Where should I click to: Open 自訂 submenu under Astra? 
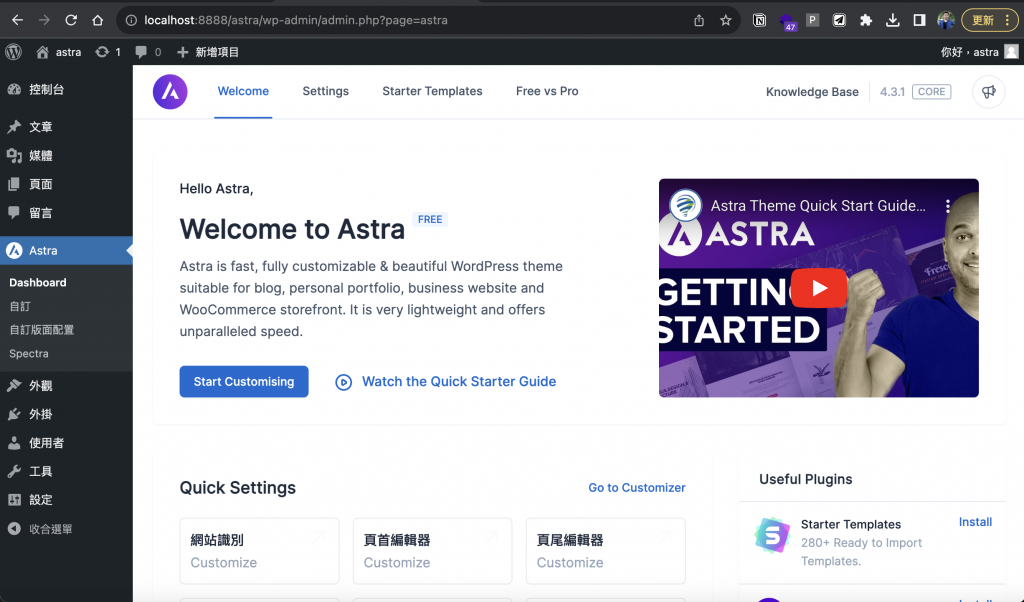pos(20,306)
